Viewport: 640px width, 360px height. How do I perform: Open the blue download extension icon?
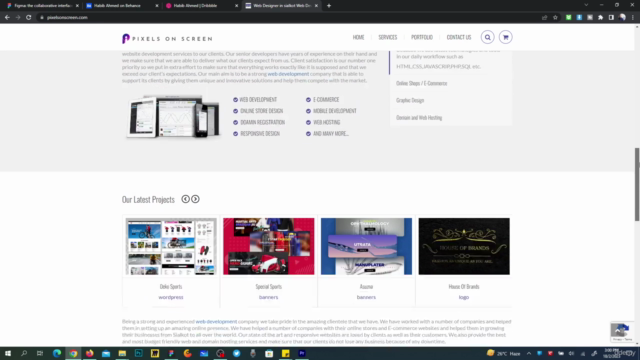(579, 18)
